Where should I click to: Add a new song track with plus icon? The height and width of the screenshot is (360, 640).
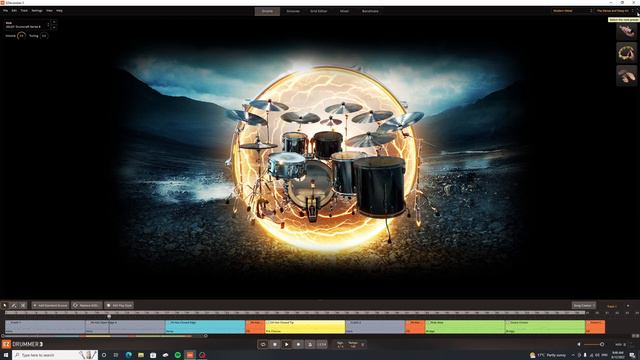628,305
